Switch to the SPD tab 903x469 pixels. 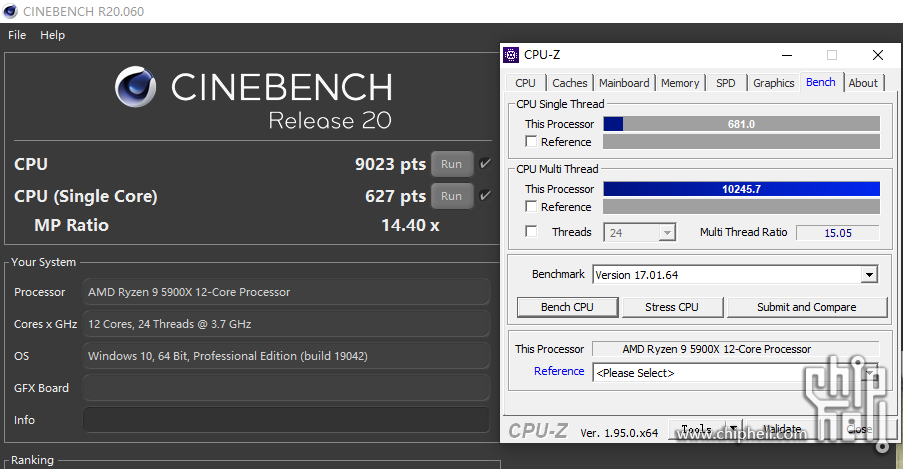pyautogui.click(x=726, y=83)
